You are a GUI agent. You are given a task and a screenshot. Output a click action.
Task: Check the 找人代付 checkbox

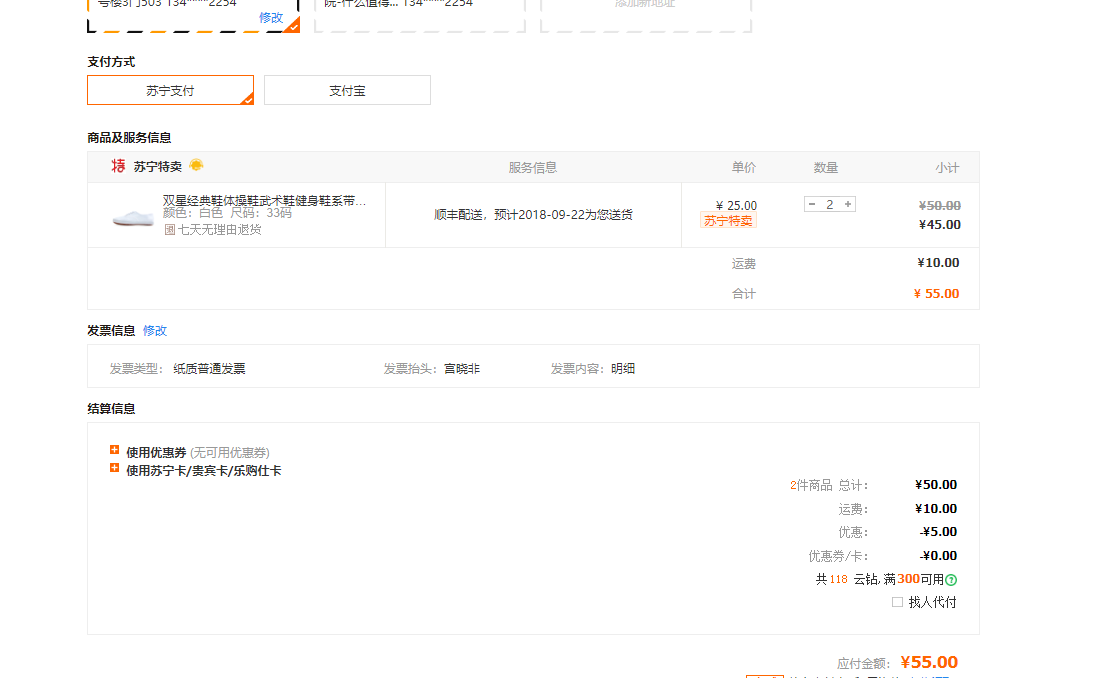click(897, 603)
